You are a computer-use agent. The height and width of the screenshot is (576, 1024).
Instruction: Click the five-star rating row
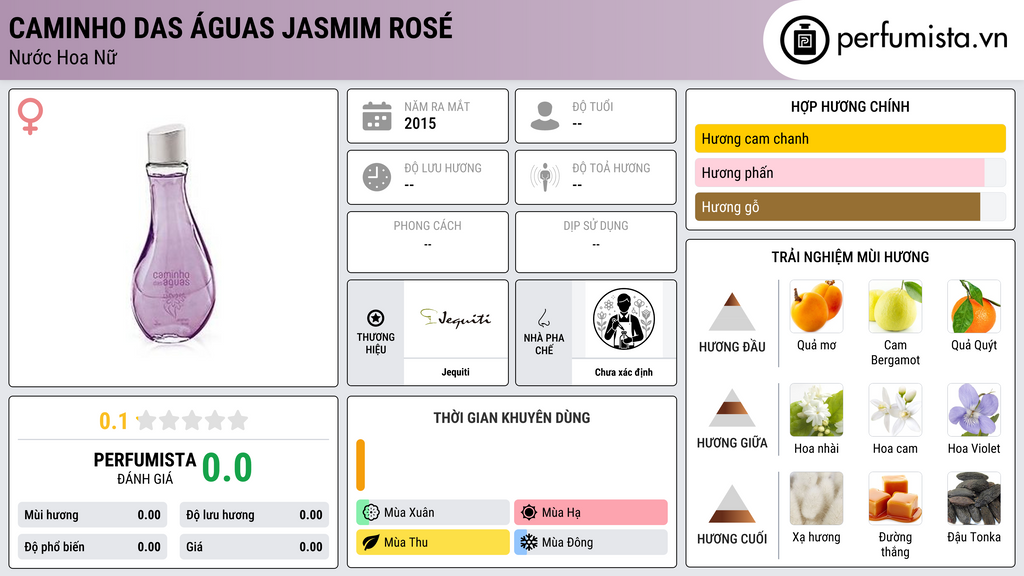click(193, 421)
